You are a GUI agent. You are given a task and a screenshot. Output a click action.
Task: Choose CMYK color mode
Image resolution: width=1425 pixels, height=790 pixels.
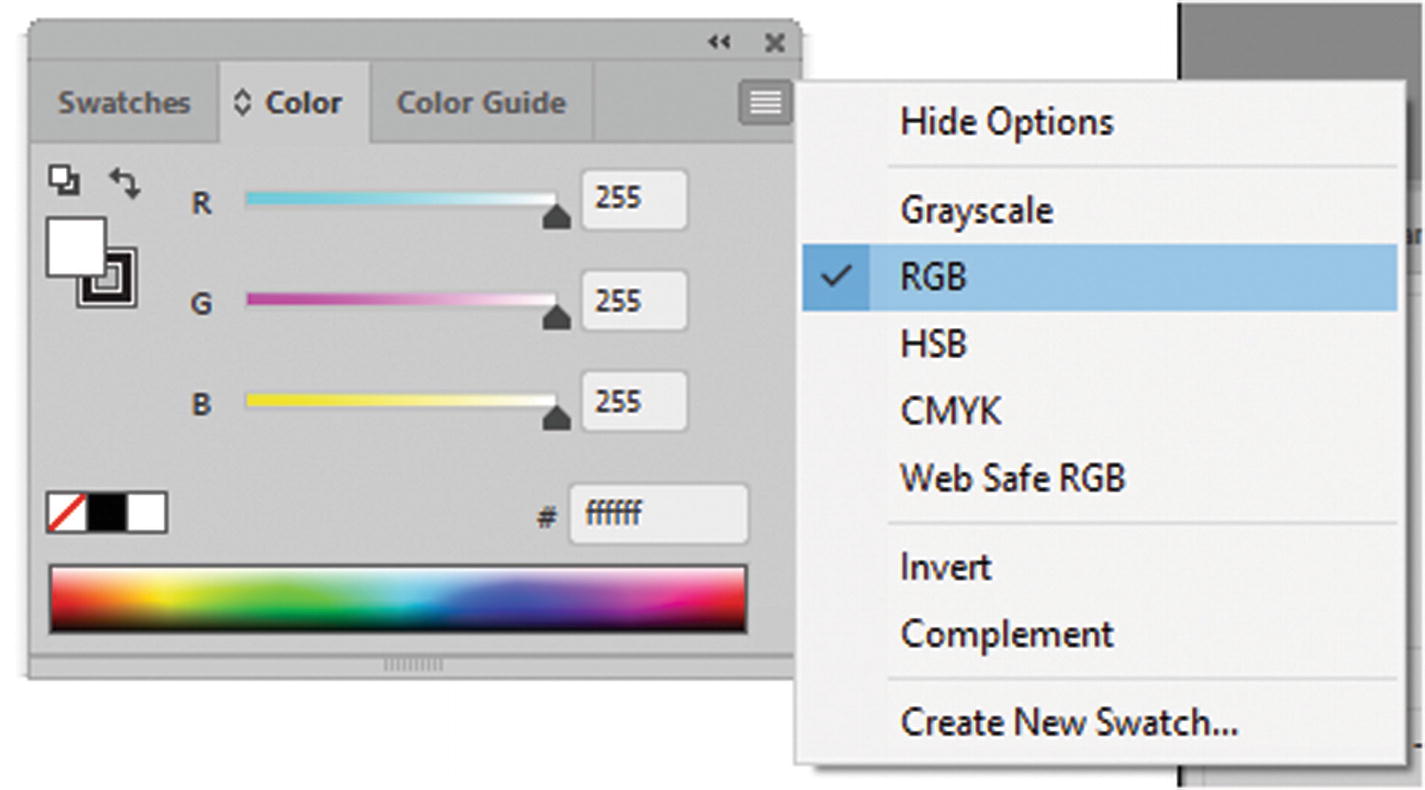[x=950, y=411]
